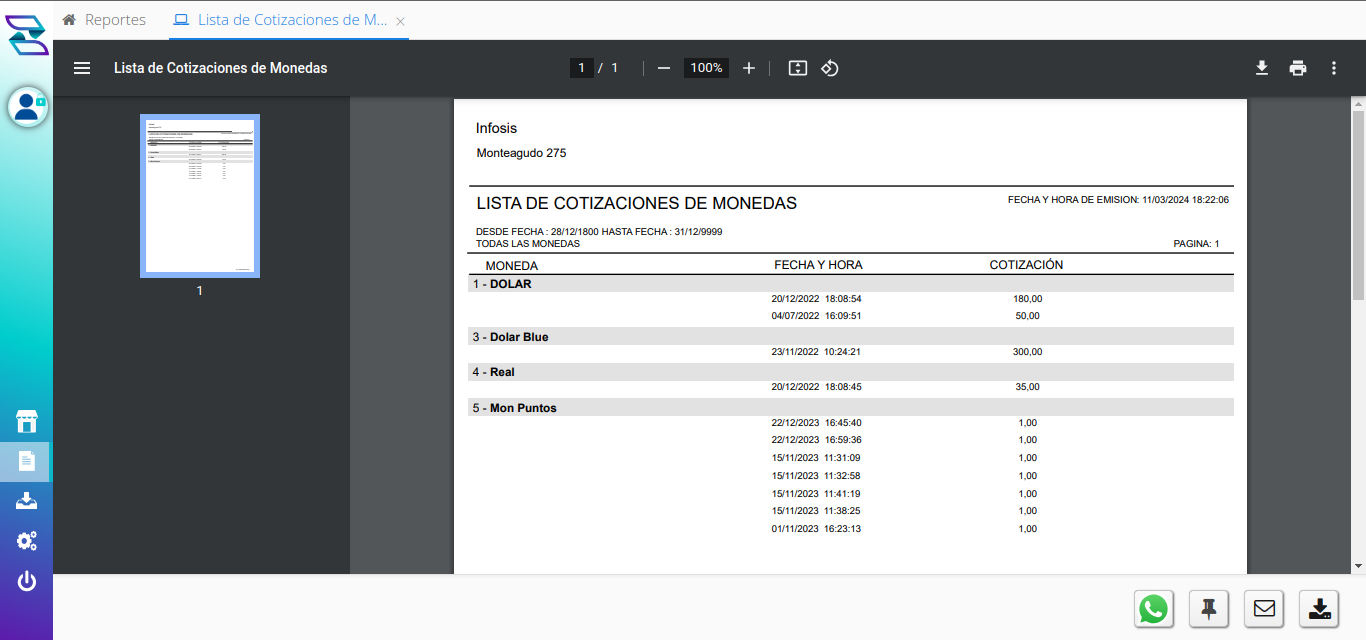Click the scrollbar down arrow
The image size is (1366, 640).
coord(1358,566)
